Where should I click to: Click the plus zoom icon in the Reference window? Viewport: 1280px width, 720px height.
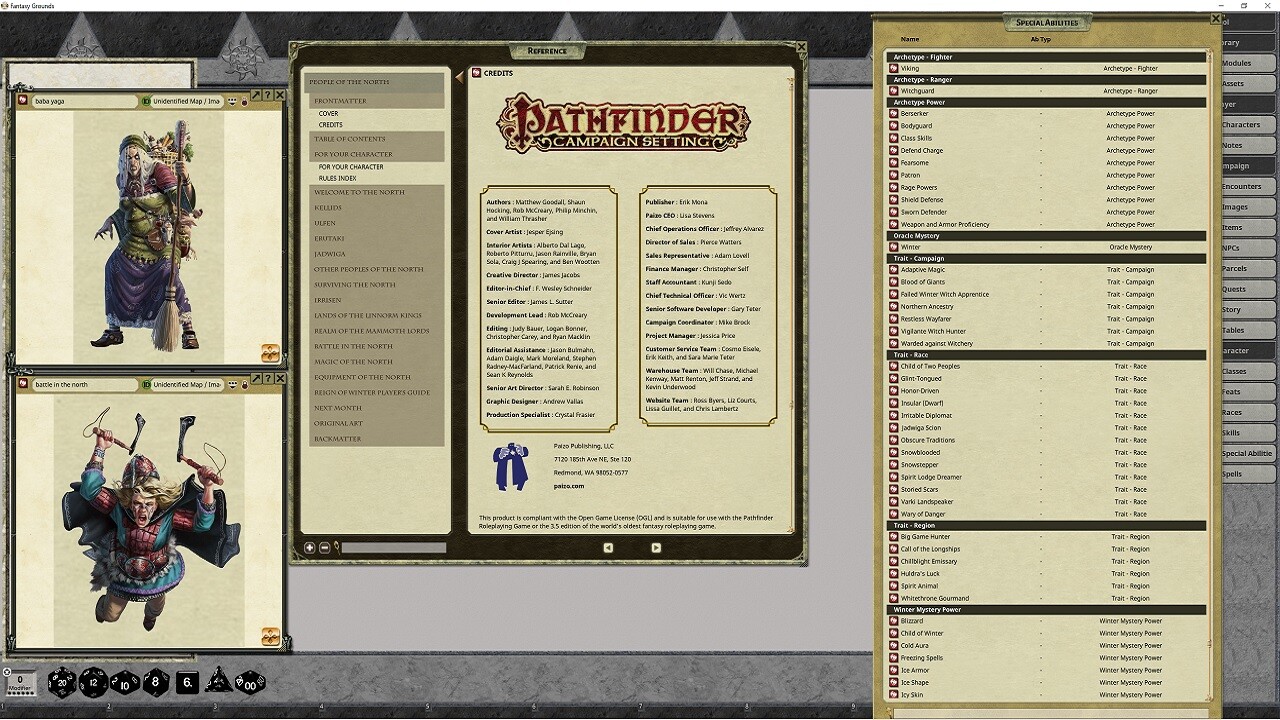click(x=310, y=548)
